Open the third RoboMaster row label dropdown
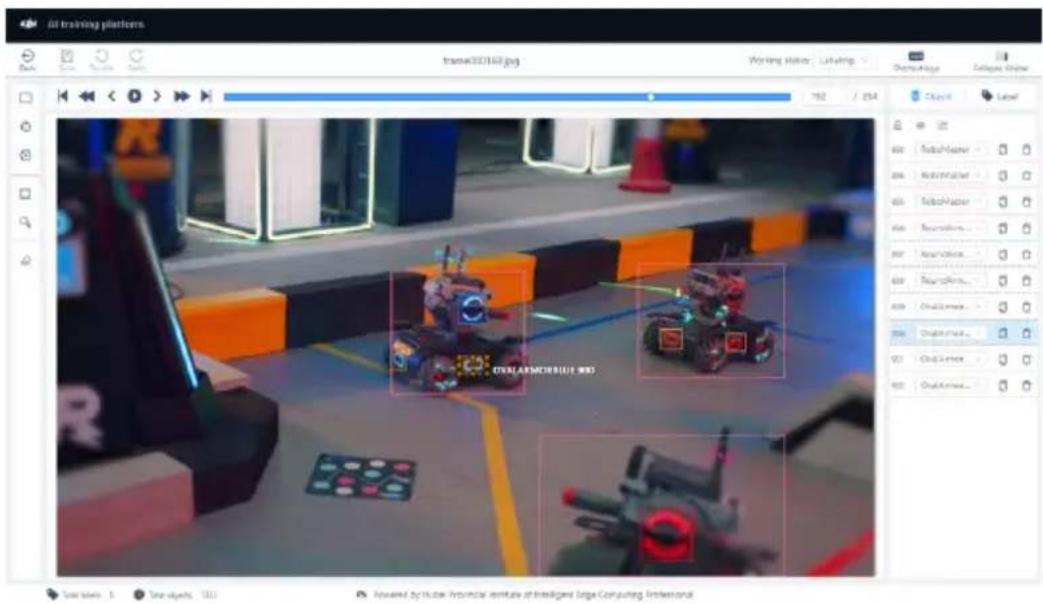Image resolution: width=1043 pixels, height=604 pixels. [x=950, y=202]
